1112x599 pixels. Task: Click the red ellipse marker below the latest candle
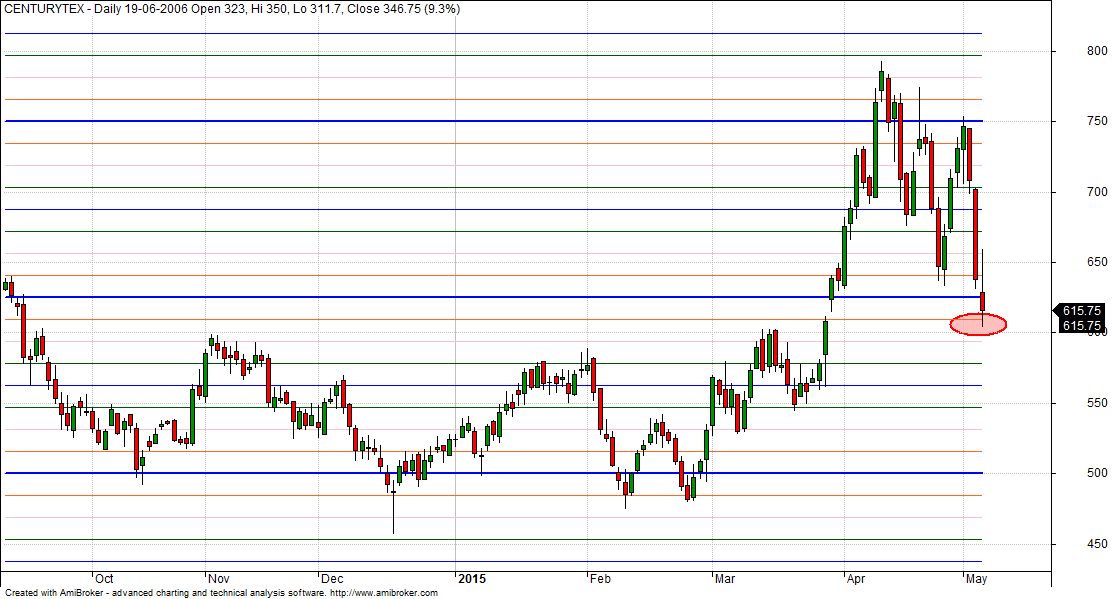click(977, 324)
